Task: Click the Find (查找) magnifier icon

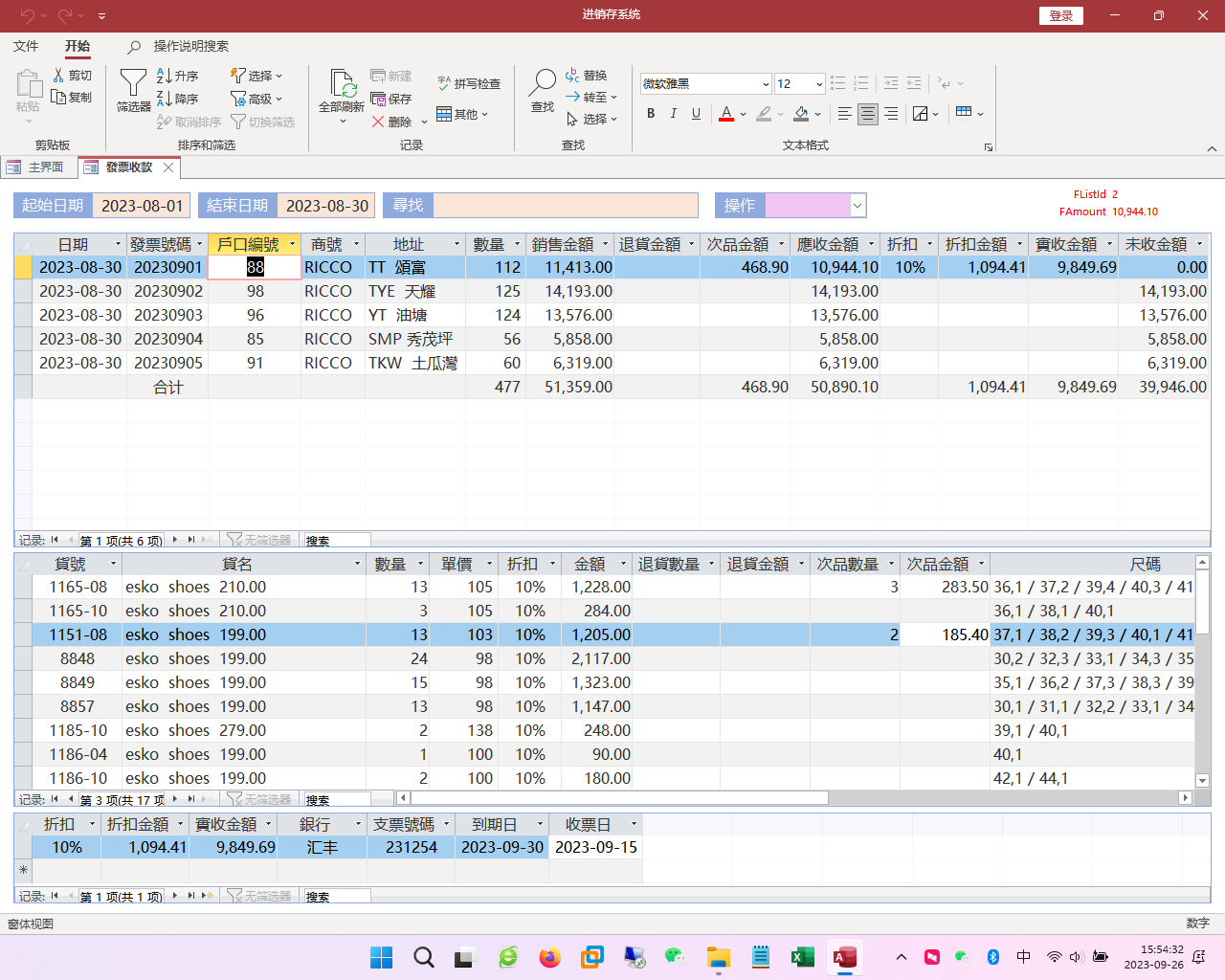Action: tap(543, 84)
